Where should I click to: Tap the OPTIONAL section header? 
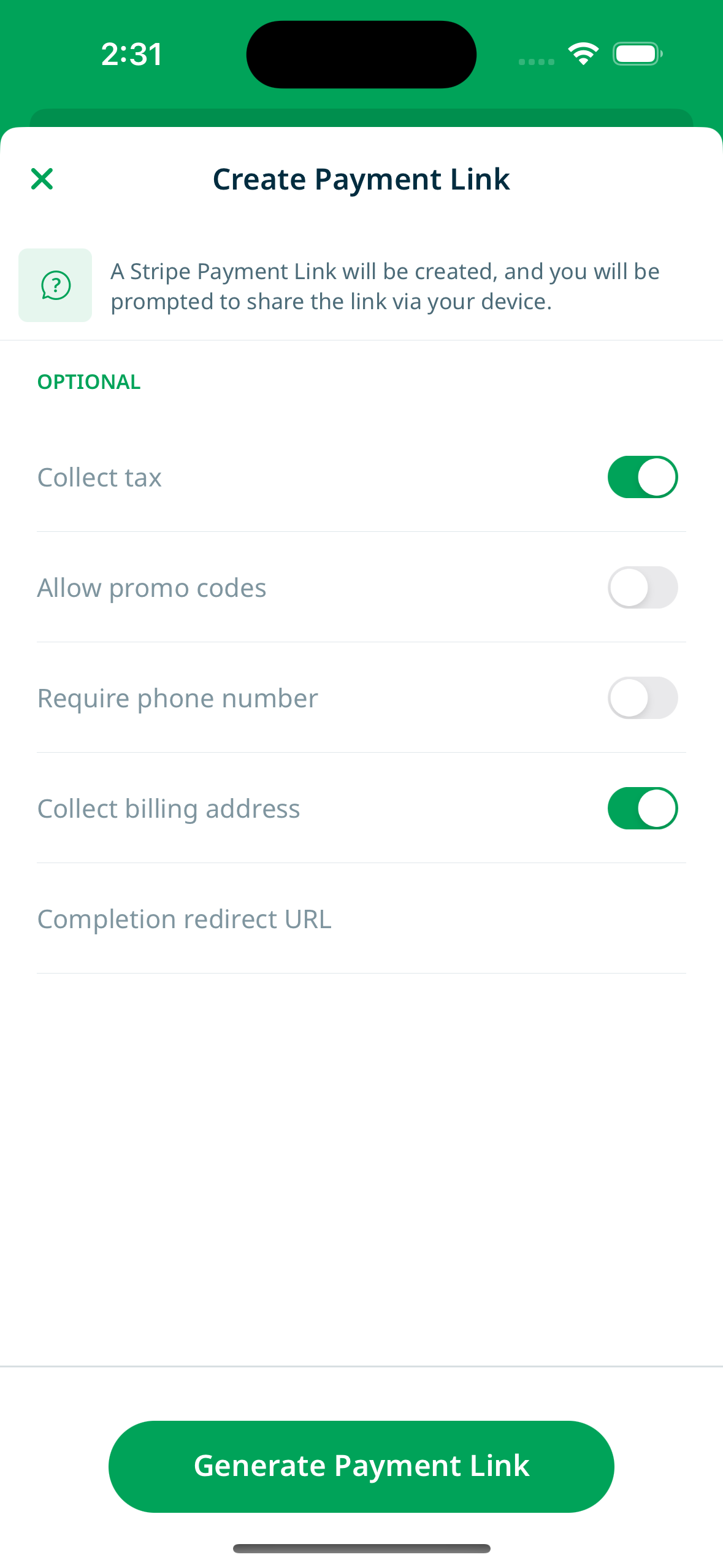[89, 382]
